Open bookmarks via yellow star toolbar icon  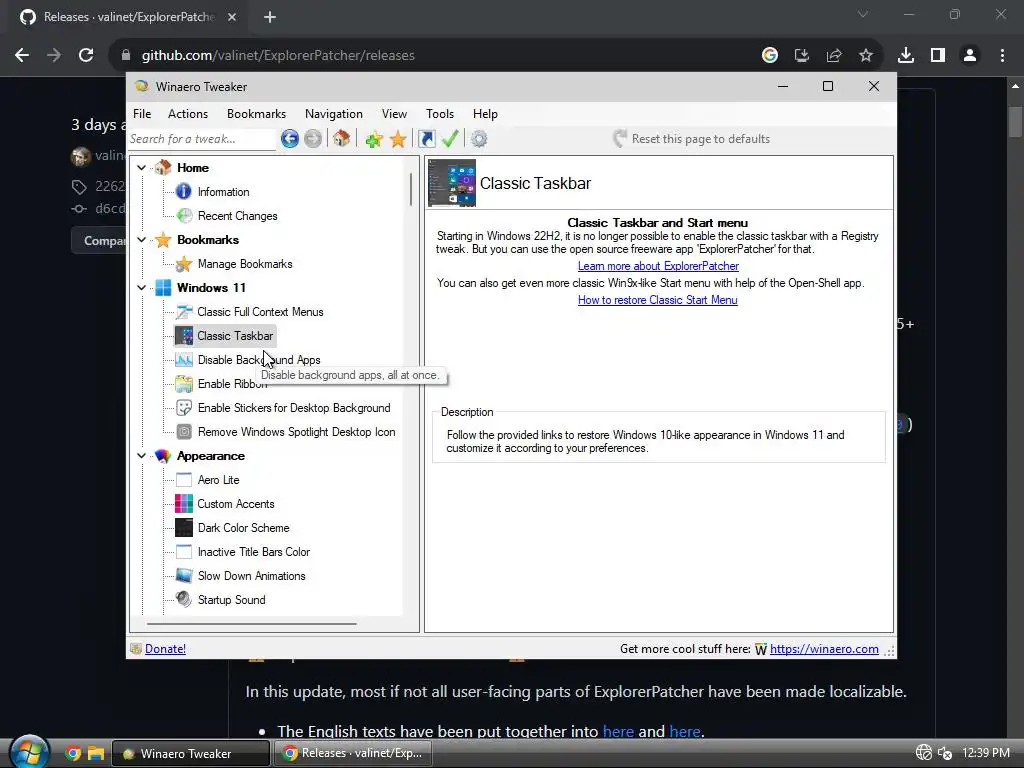click(398, 138)
